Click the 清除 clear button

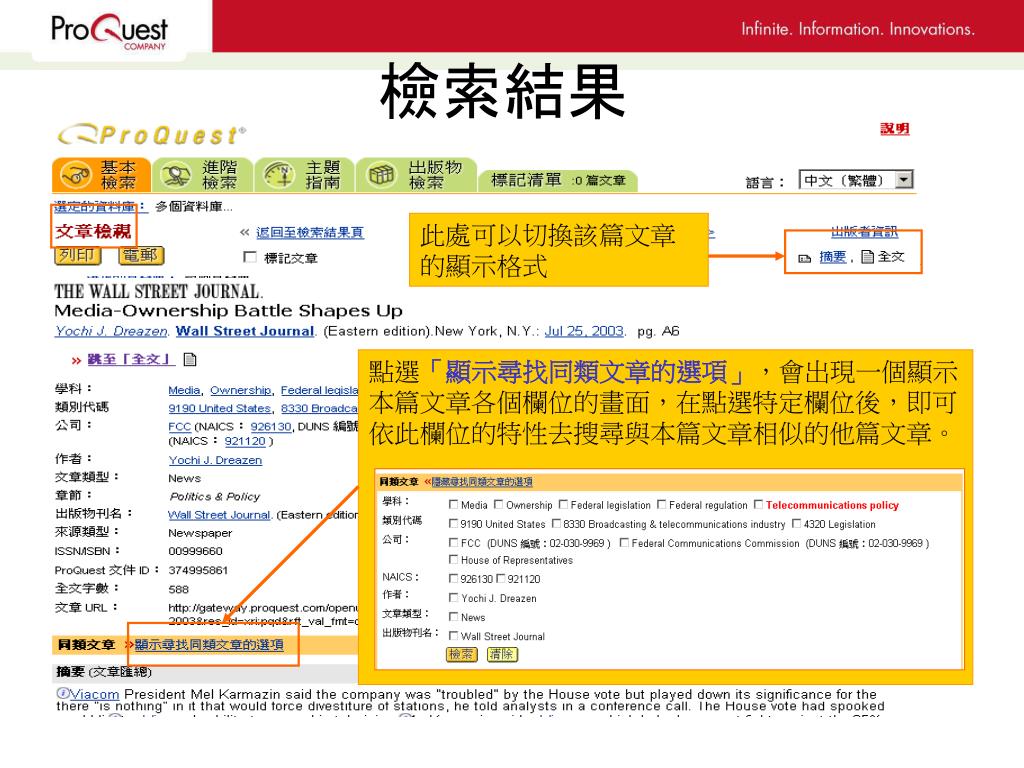point(502,654)
